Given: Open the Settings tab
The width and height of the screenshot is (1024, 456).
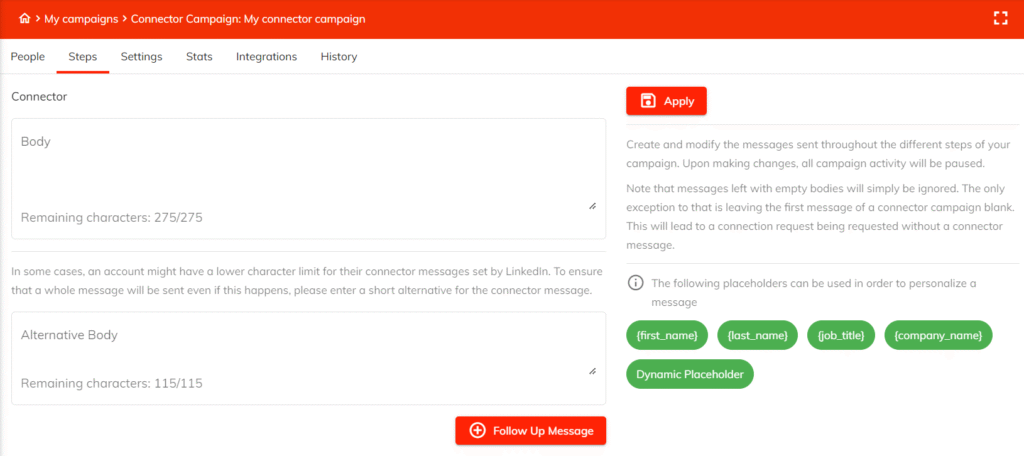Looking at the screenshot, I should 141,57.
